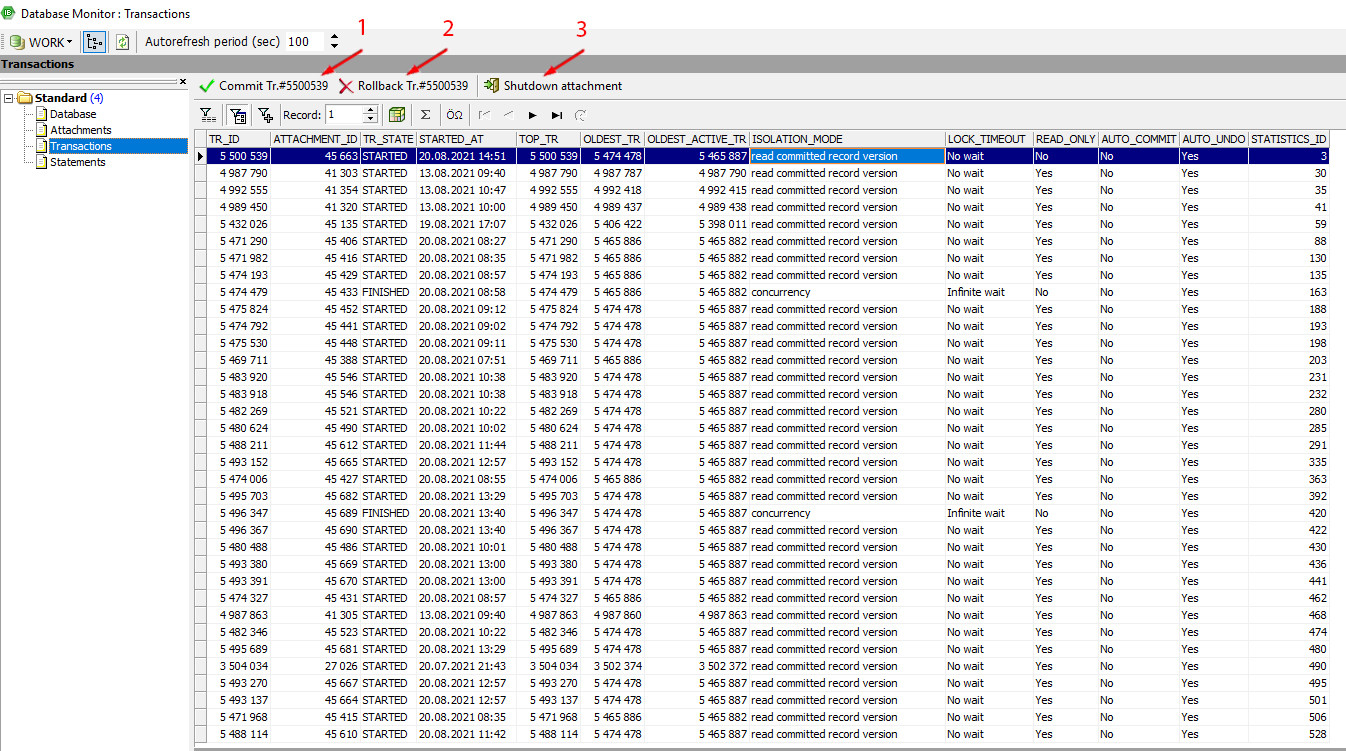Click STARTED_AT column header

pos(466,139)
